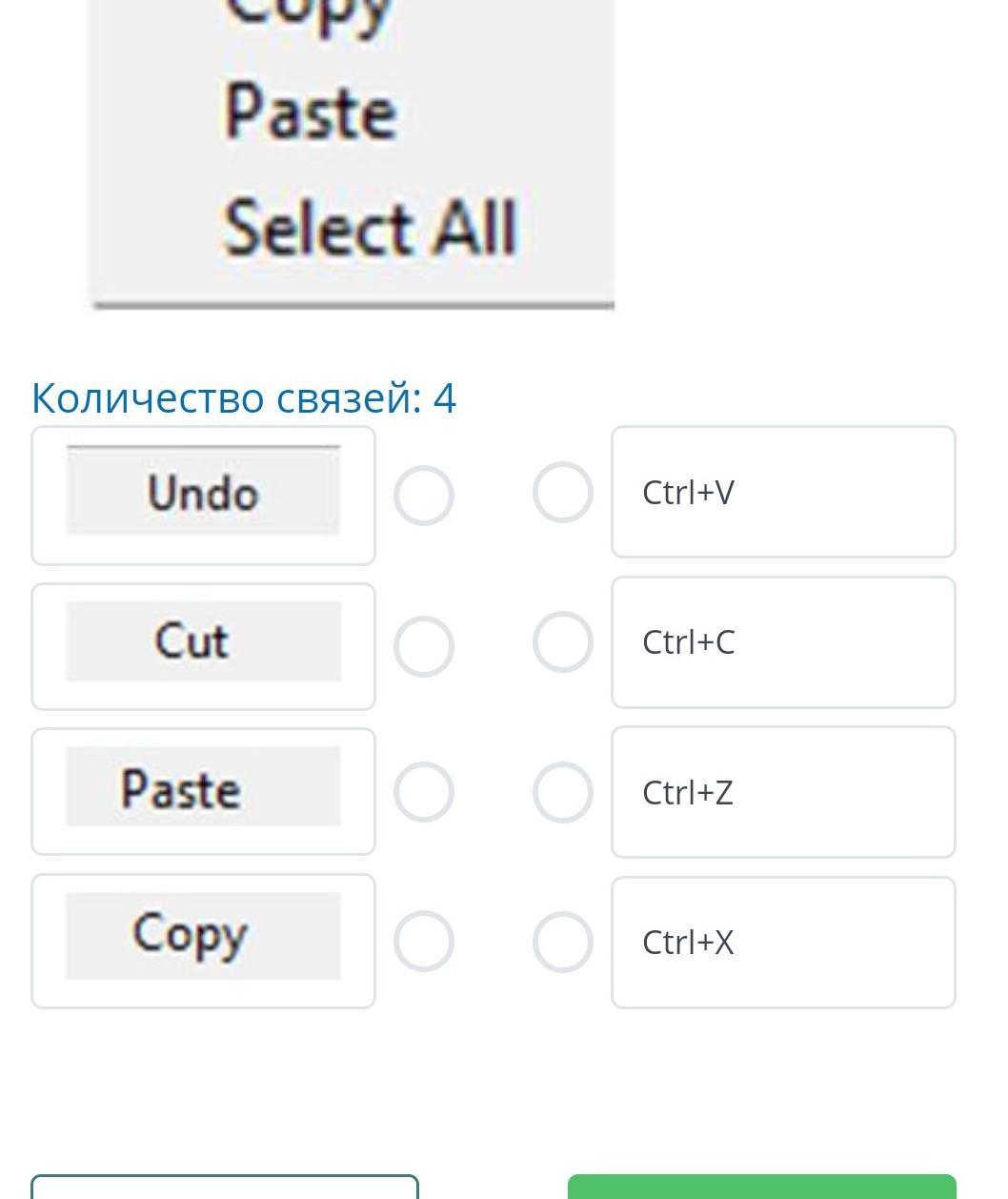Select the radio button for Ctrl+X

click(x=563, y=942)
